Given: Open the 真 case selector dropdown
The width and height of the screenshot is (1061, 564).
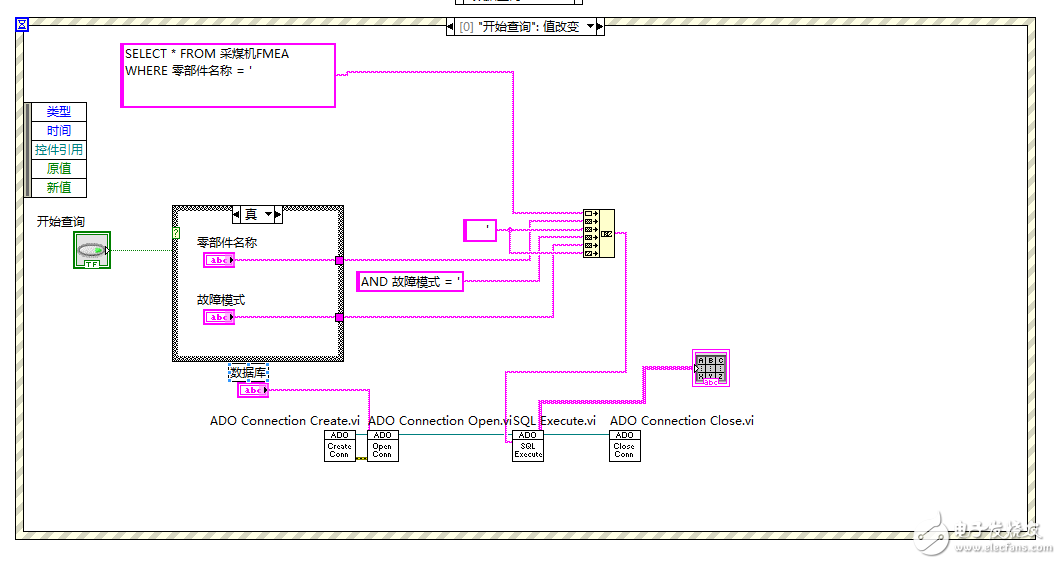Looking at the screenshot, I should [269, 214].
